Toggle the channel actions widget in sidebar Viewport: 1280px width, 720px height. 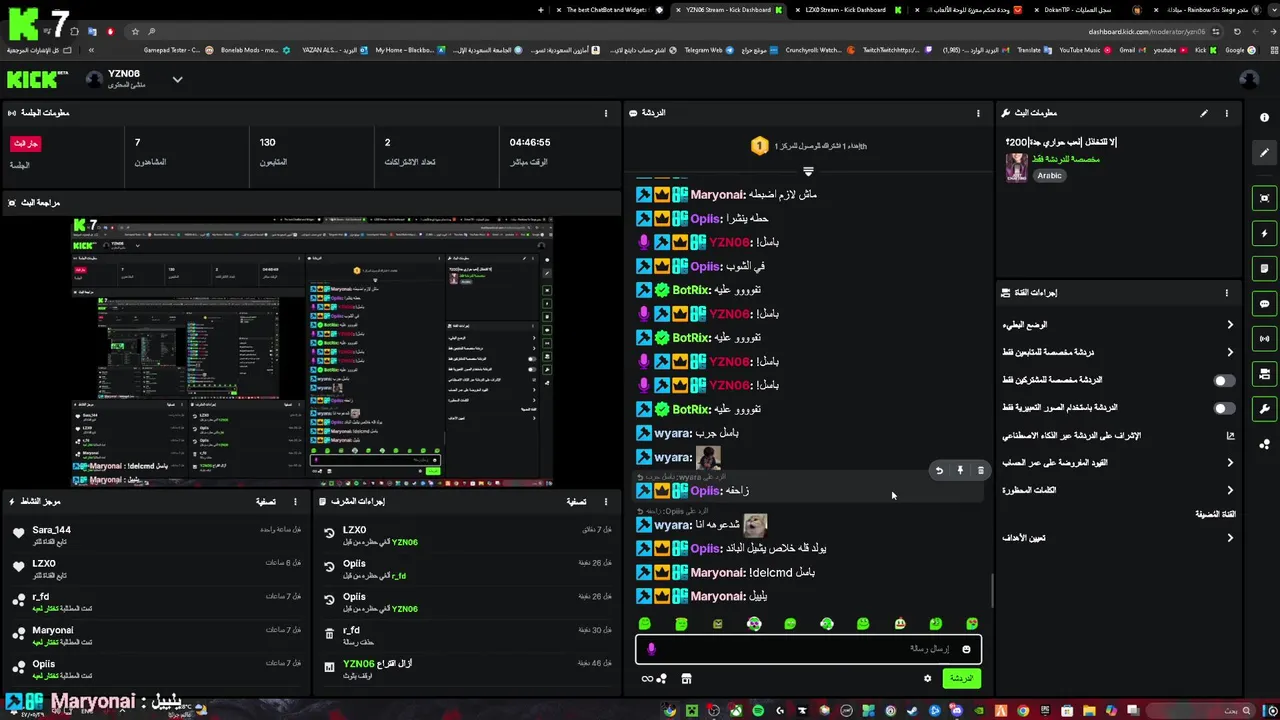click(1265, 374)
